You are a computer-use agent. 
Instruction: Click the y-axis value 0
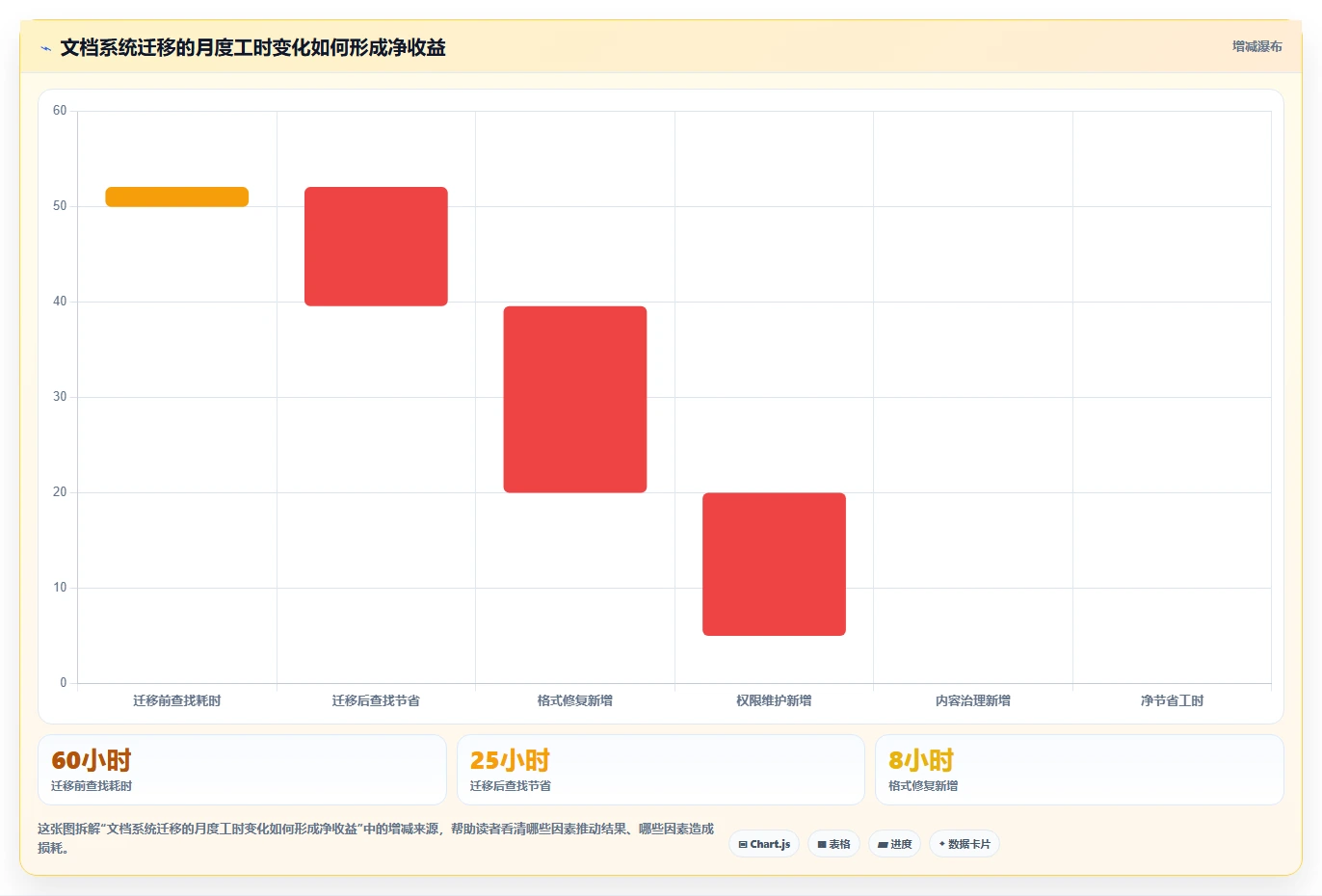click(64, 683)
